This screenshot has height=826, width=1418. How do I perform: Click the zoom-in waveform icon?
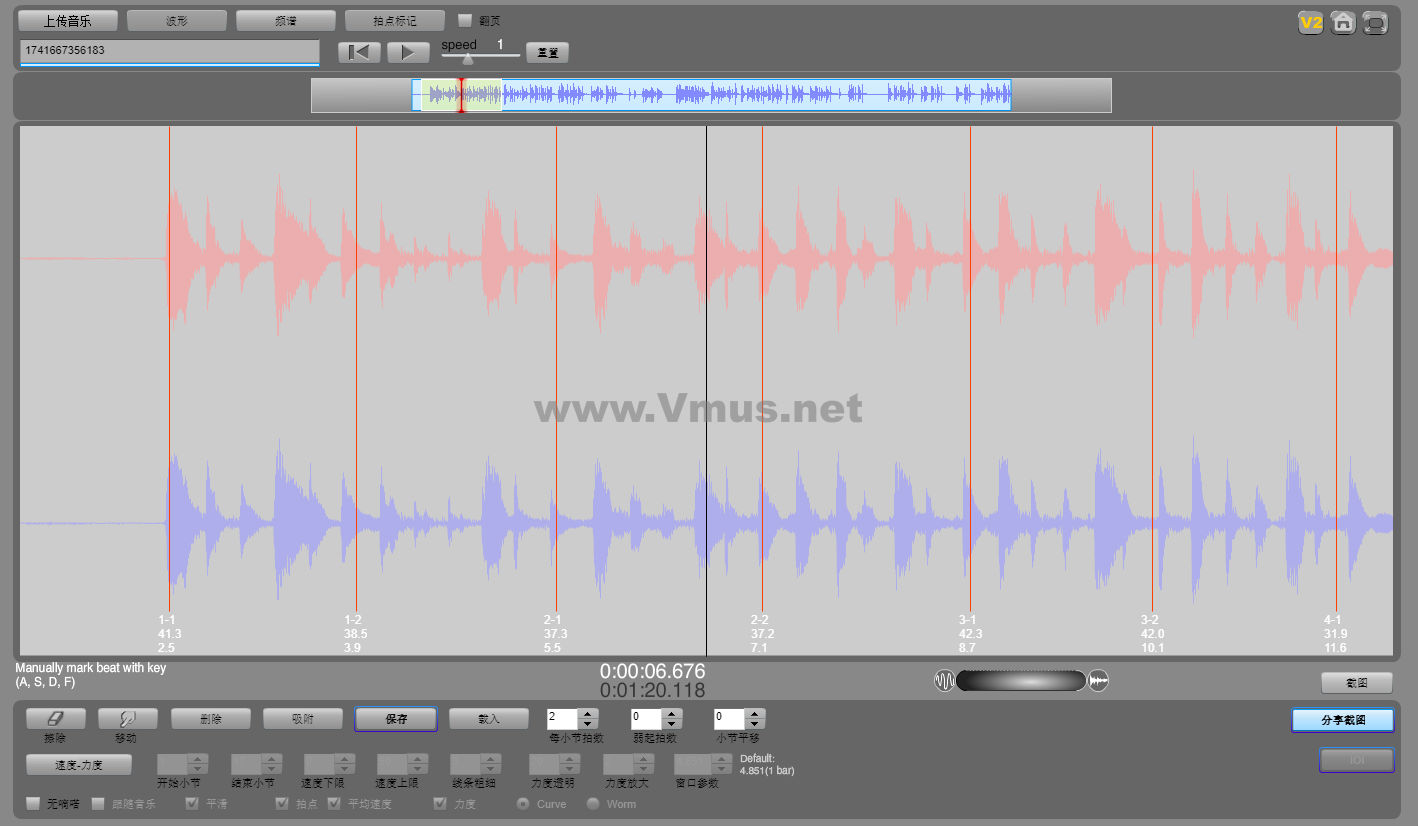point(1099,681)
